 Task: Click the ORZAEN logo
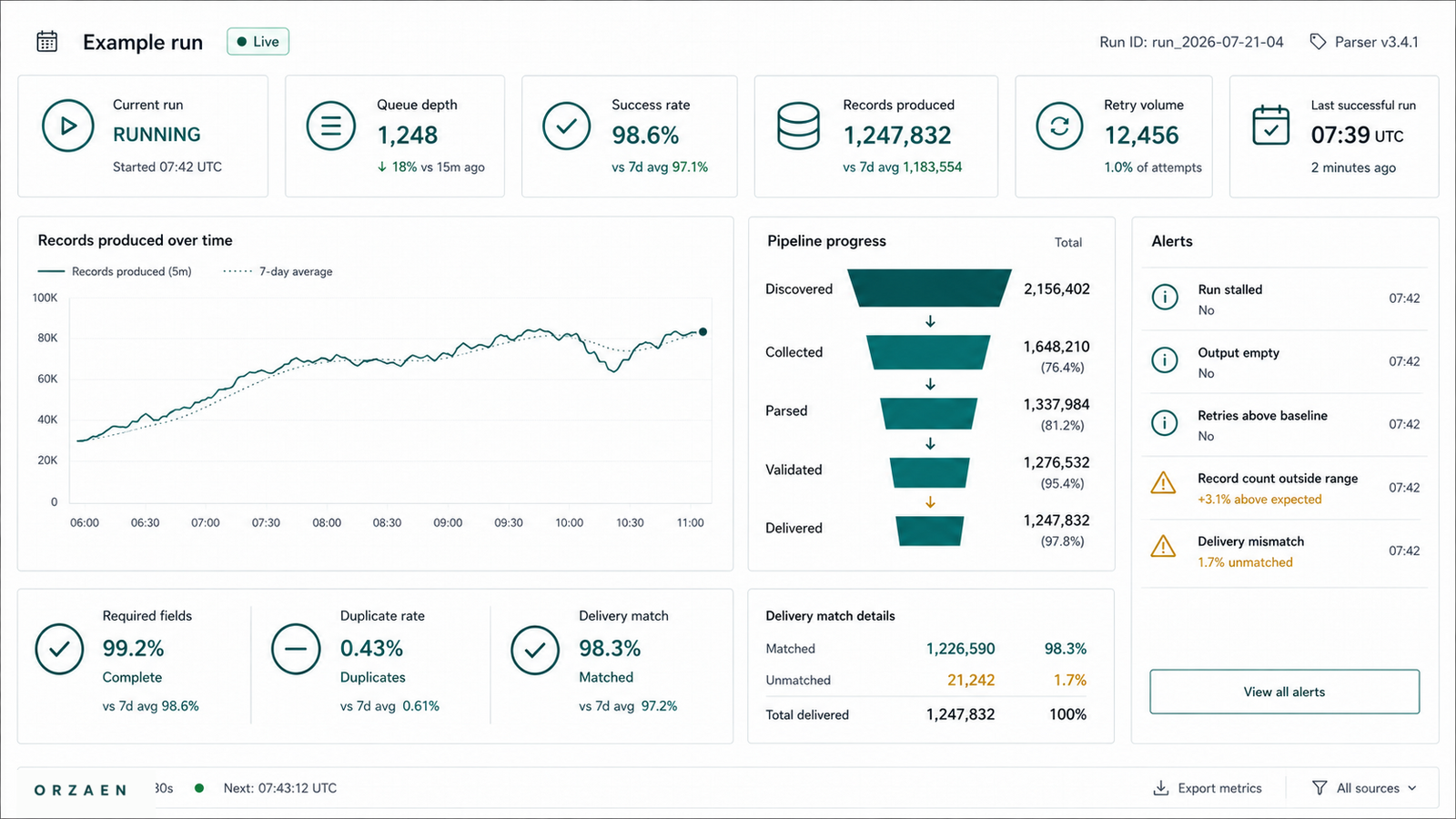tap(80, 790)
